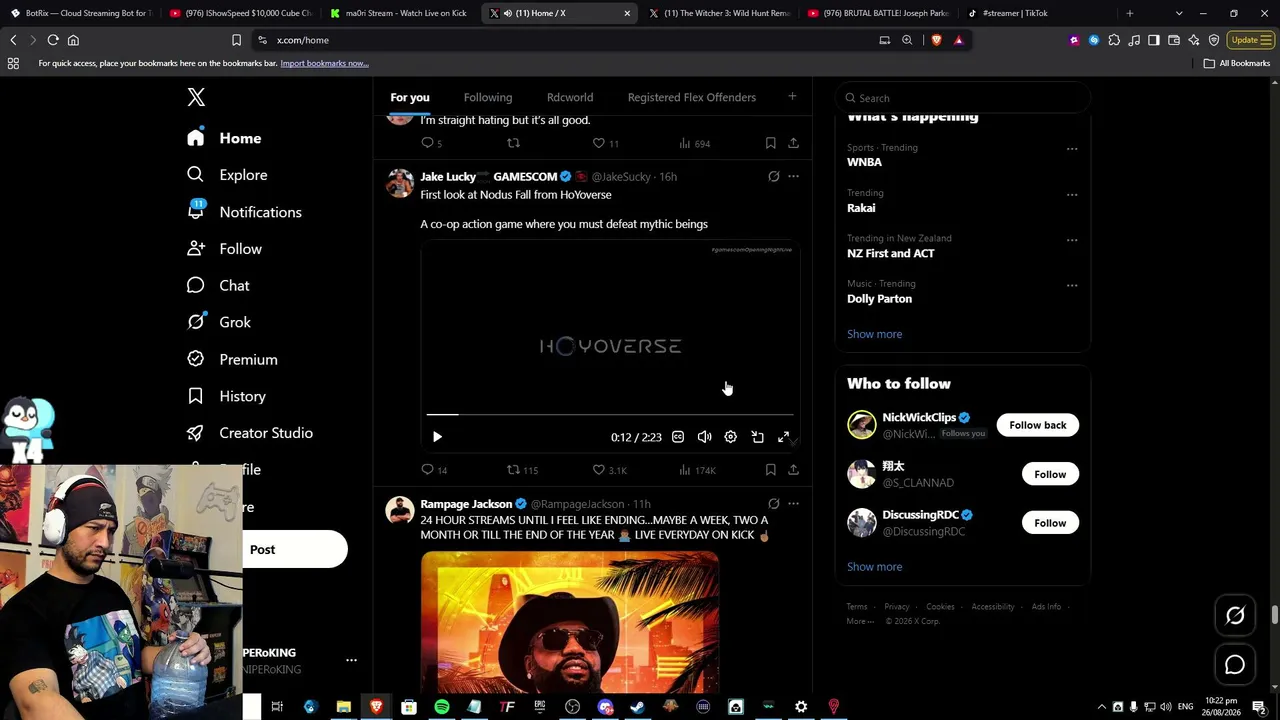
Task: Like the top post with 11 likes
Action: [x=605, y=143]
